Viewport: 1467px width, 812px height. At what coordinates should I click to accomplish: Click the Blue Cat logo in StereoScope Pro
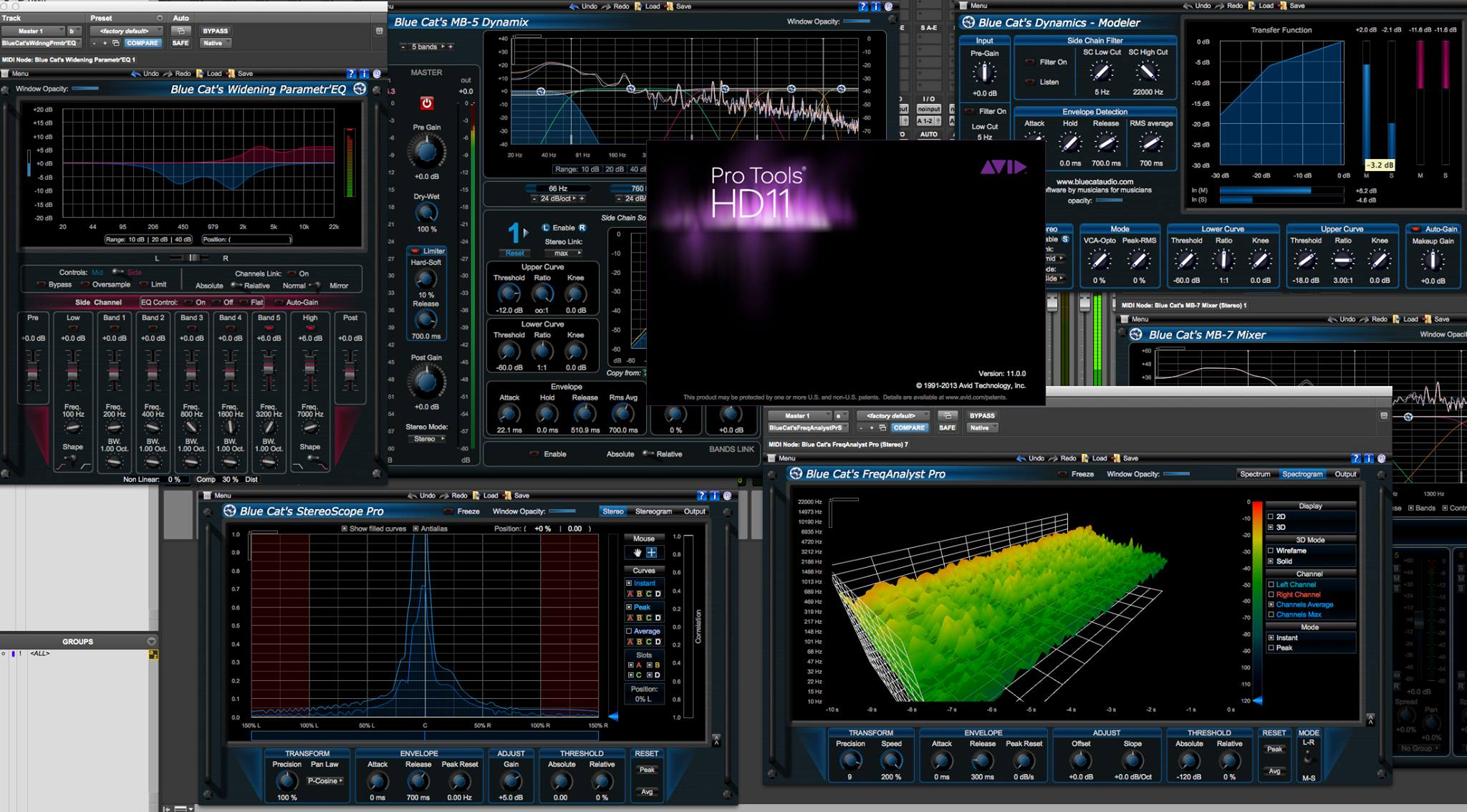coord(229,511)
